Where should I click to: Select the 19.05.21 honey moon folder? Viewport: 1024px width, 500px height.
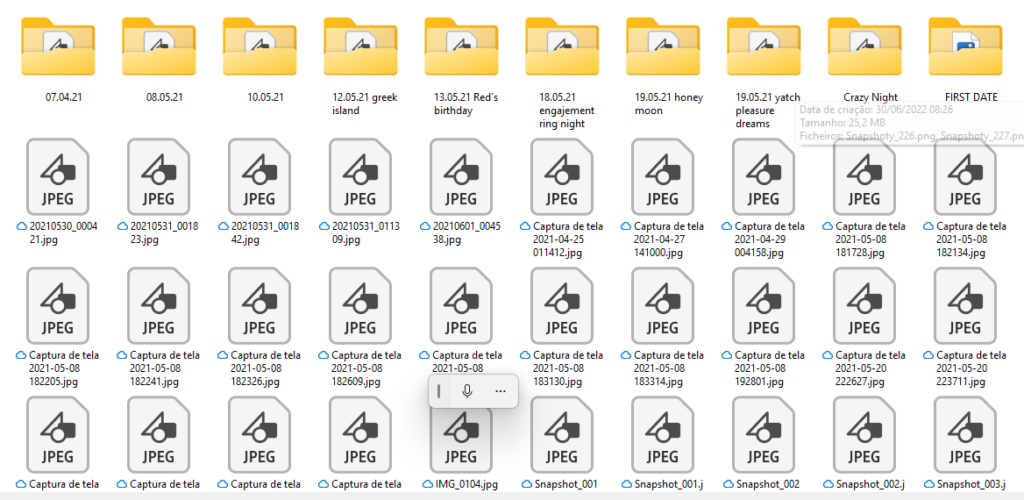point(664,46)
